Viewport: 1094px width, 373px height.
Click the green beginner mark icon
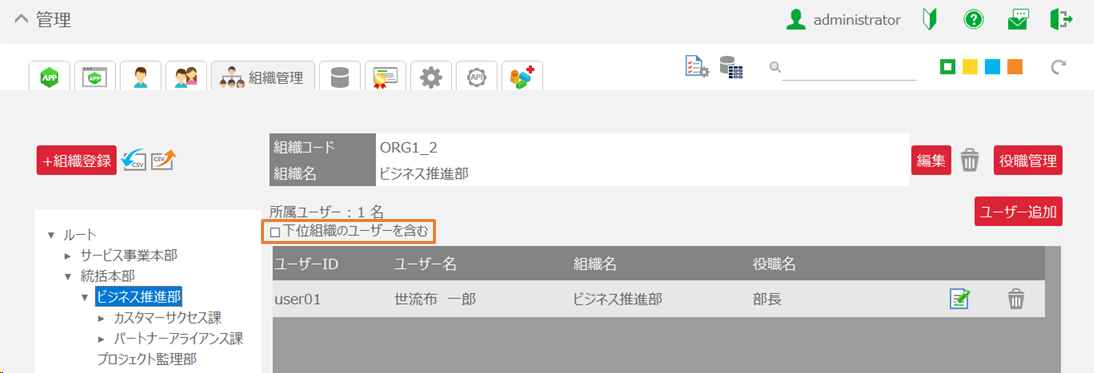pos(929,20)
